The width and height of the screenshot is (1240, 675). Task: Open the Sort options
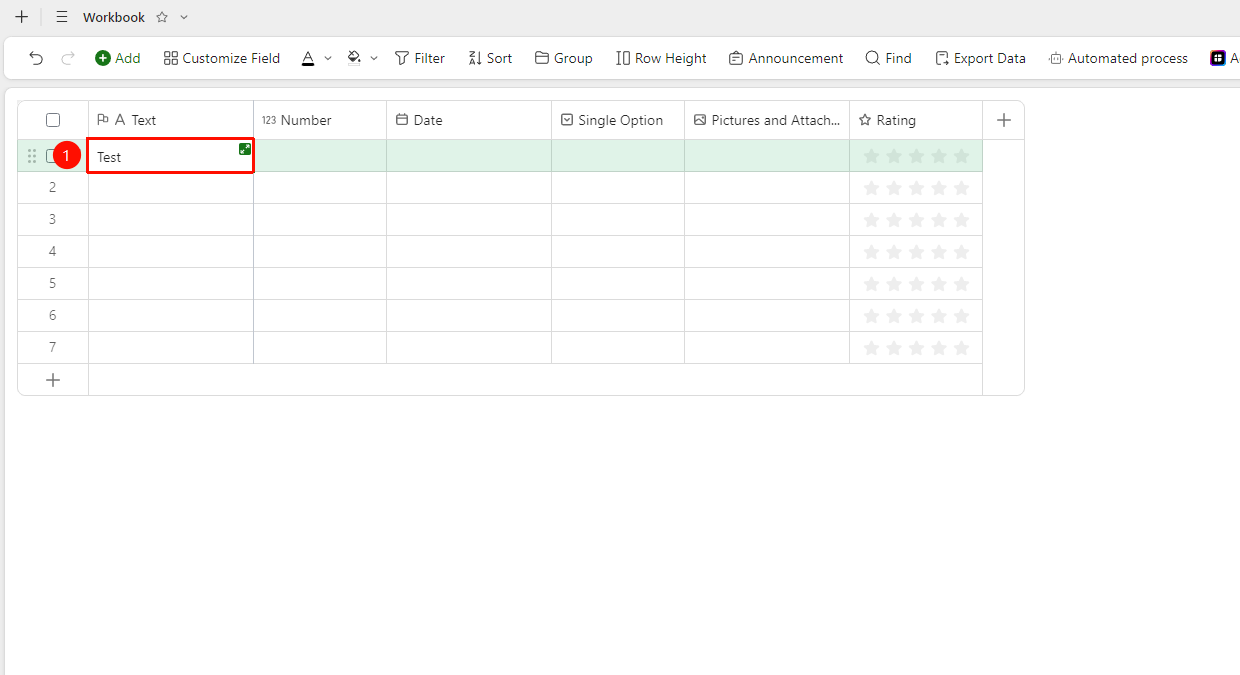[x=490, y=58]
